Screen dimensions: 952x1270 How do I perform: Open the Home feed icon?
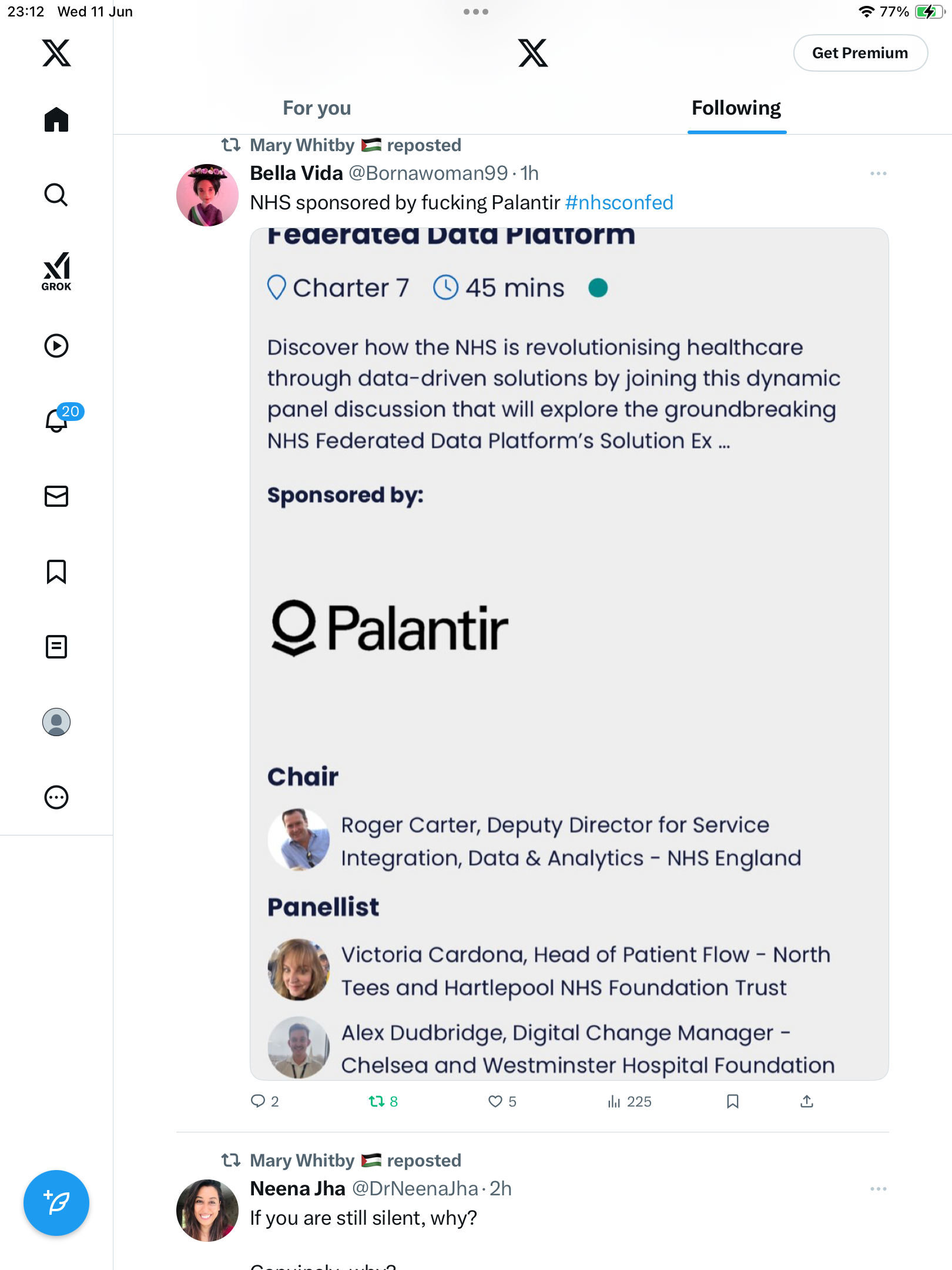56,119
